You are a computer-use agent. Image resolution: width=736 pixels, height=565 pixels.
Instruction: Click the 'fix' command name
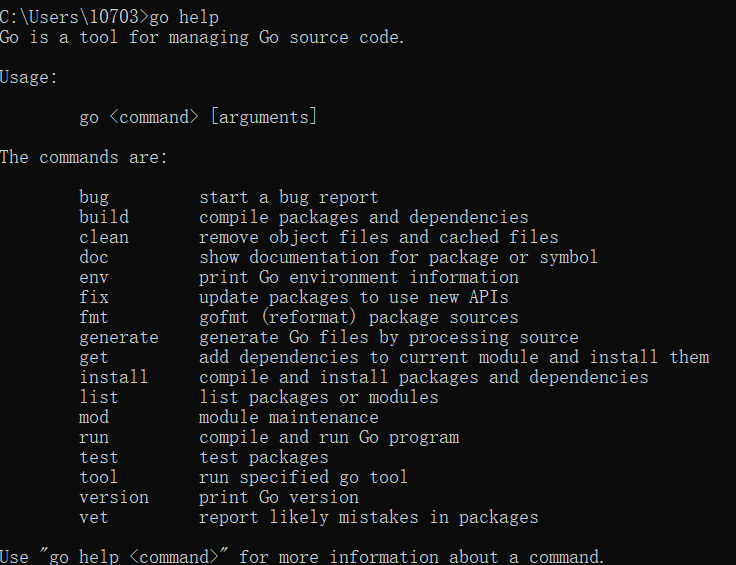(x=94, y=298)
